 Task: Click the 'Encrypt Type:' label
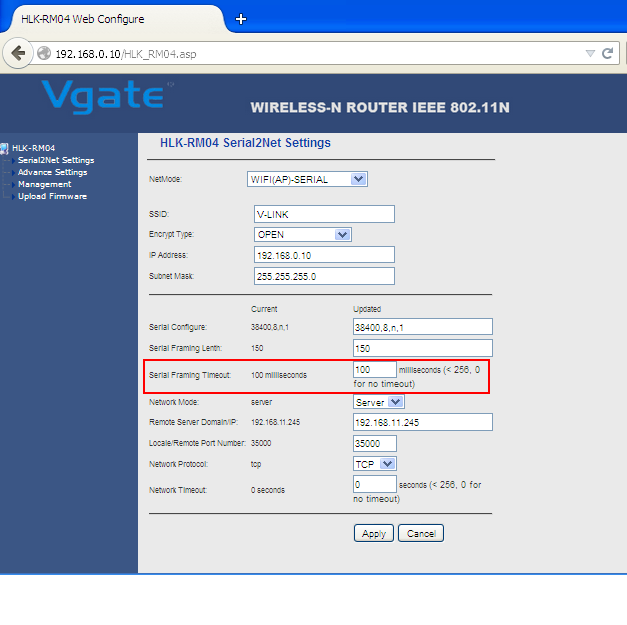pos(172,234)
